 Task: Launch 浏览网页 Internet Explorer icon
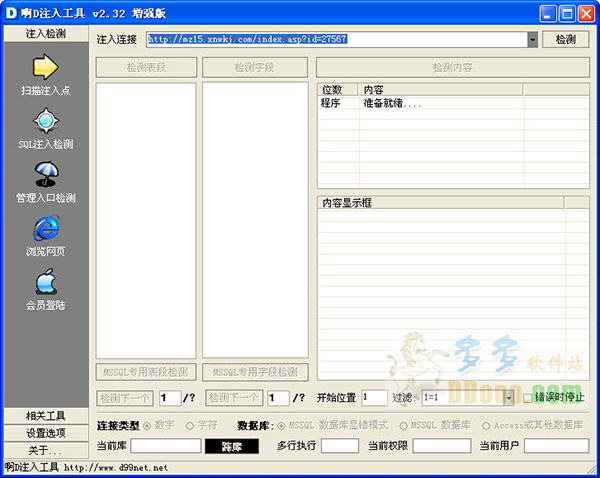click(46, 228)
